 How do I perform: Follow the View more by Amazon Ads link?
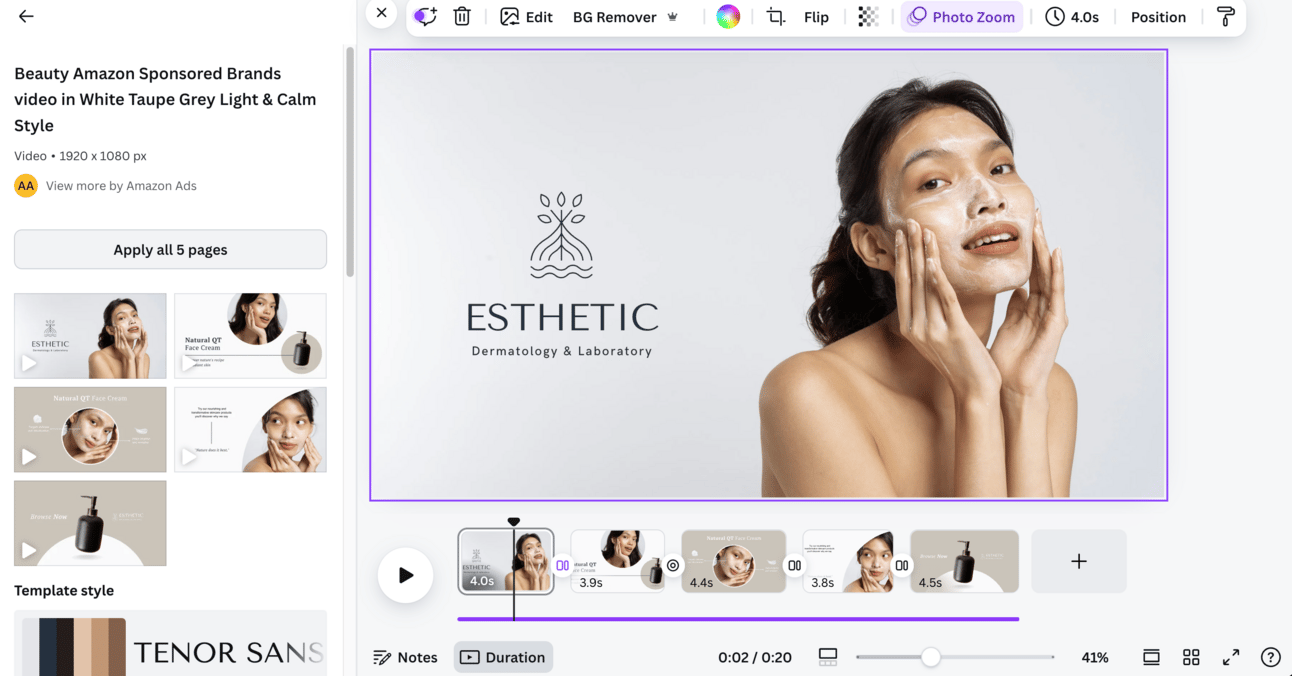coord(121,186)
